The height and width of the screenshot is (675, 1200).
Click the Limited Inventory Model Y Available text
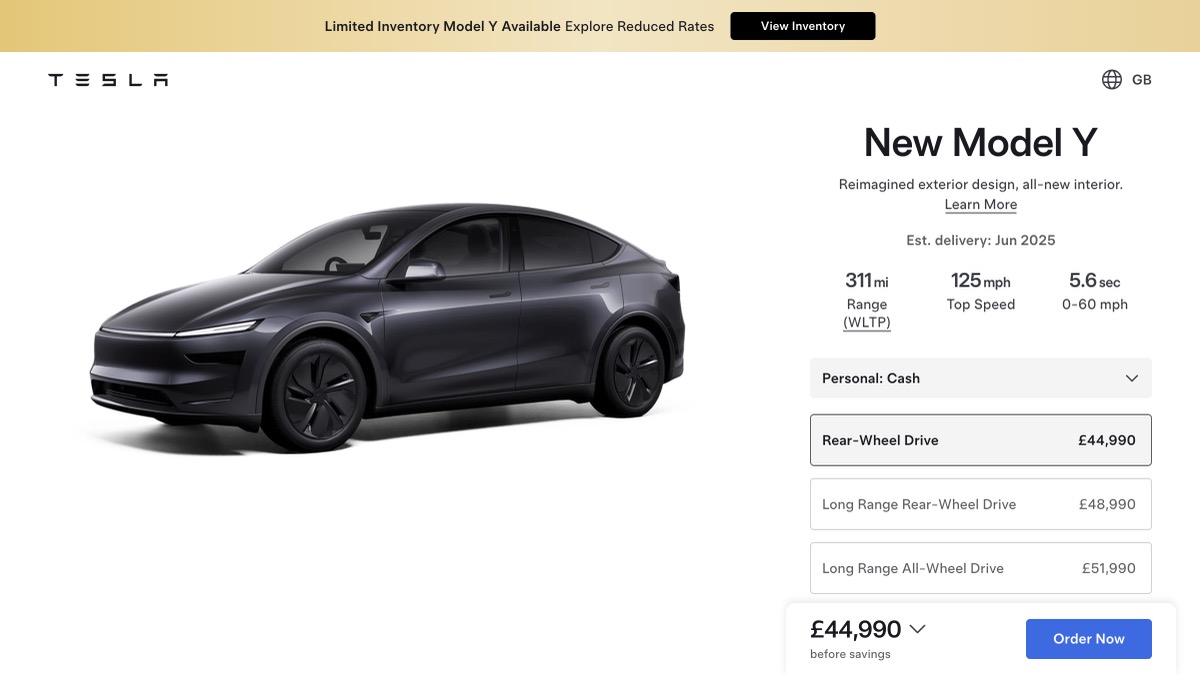point(443,26)
